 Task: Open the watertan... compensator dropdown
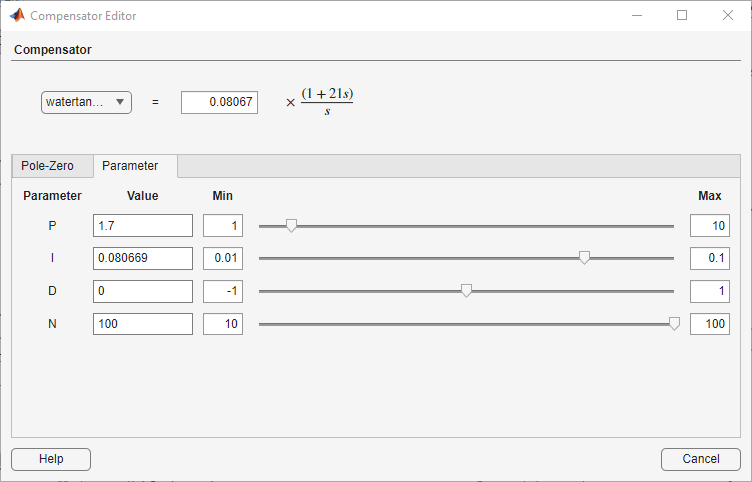[x=86, y=102]
